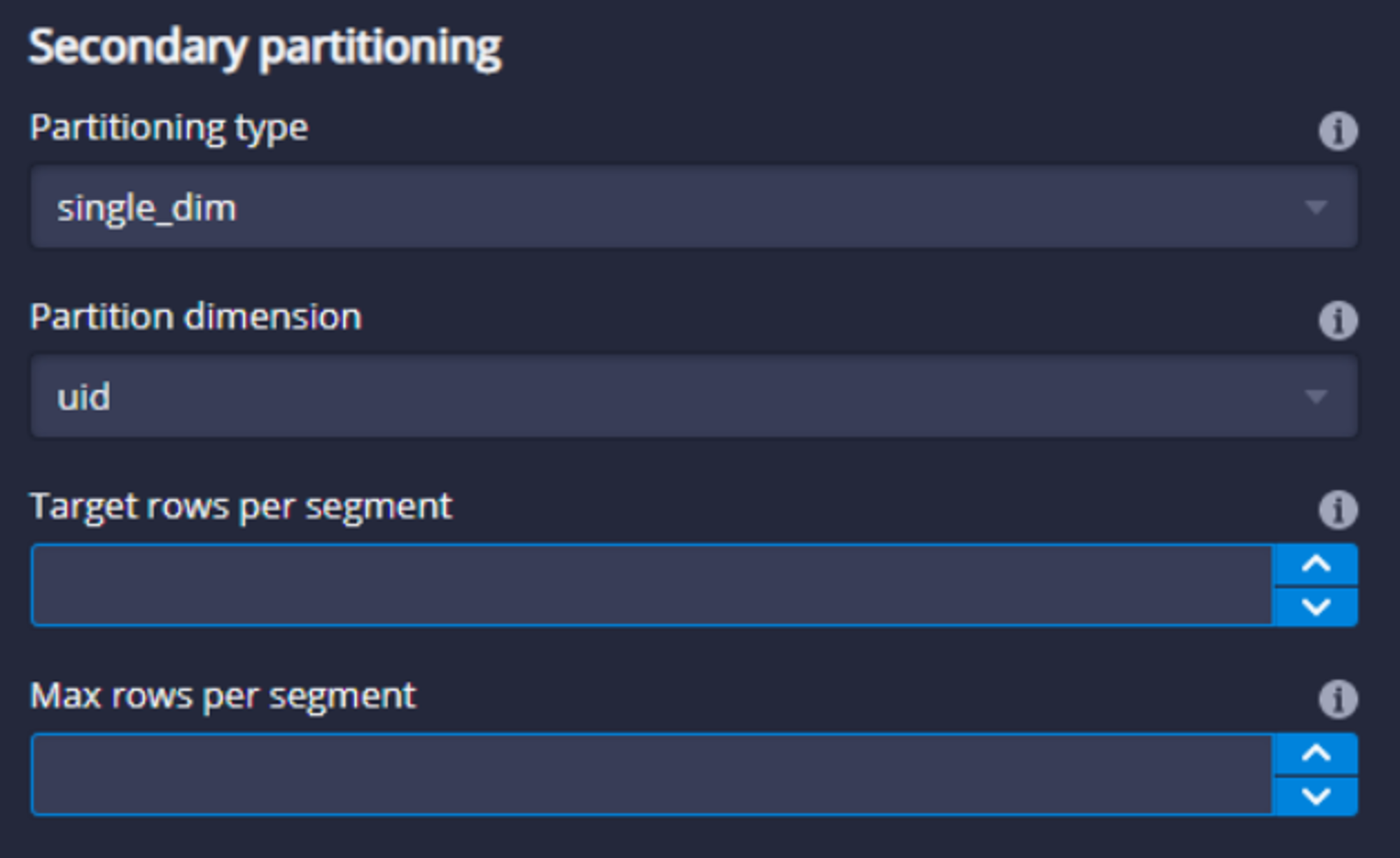Click caret arrow of Partitioning type select
The width and height of the screenshot is (1400, 858).
point(1316,208)
